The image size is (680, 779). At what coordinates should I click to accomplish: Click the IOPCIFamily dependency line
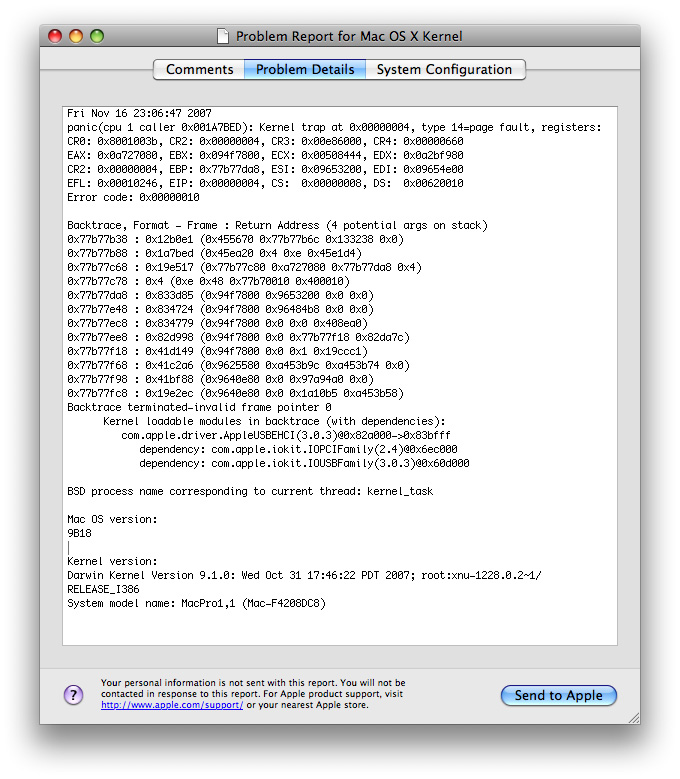298,449
